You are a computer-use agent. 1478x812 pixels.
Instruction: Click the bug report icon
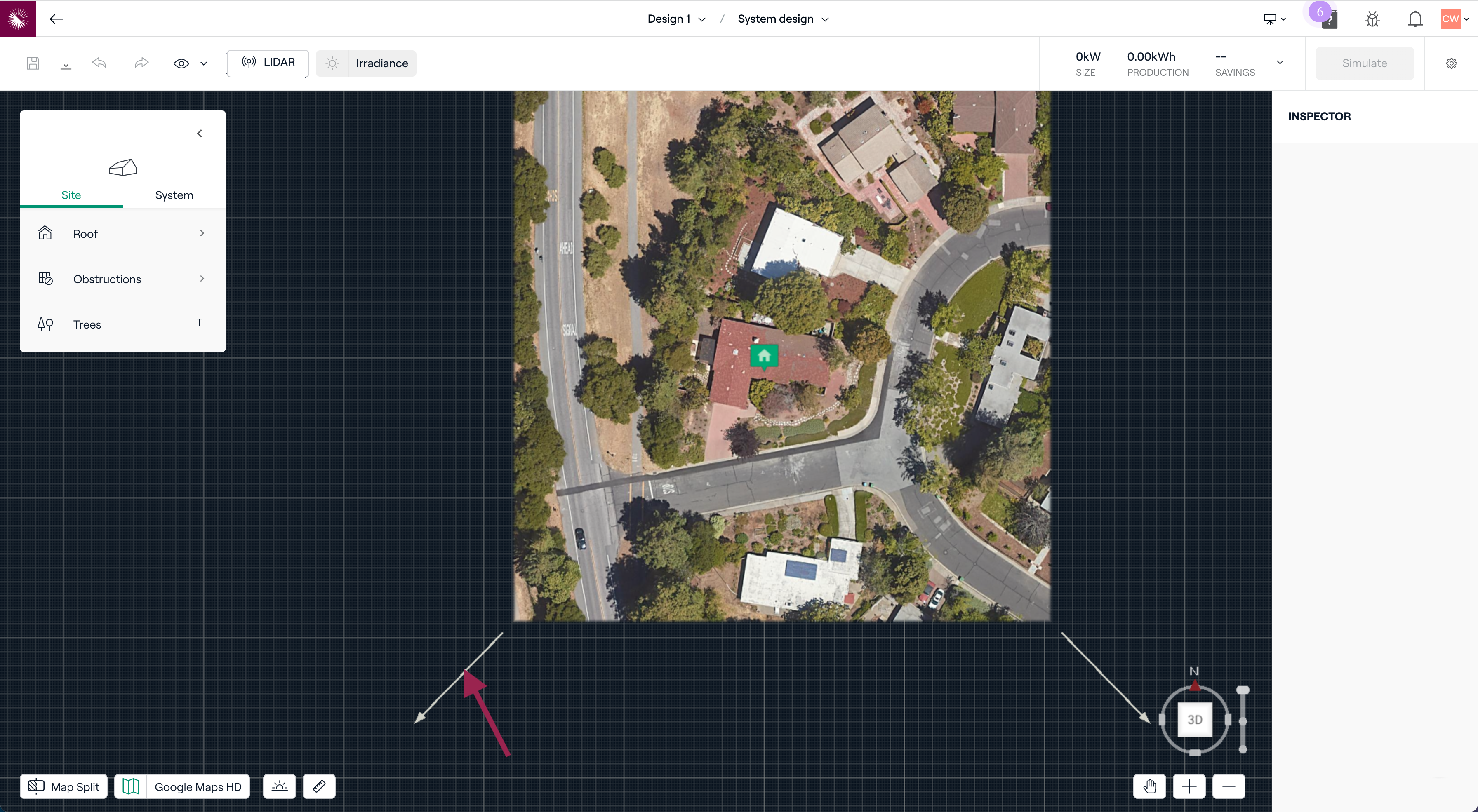[x=1372, y=19]
